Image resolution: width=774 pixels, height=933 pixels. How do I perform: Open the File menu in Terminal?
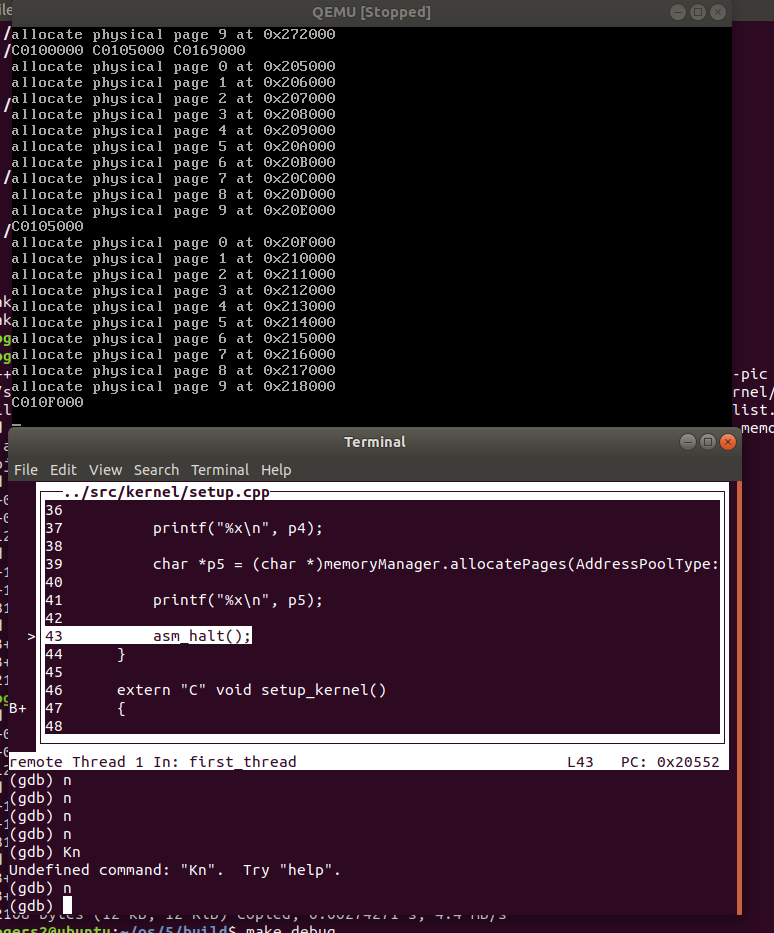pos(26,470)
